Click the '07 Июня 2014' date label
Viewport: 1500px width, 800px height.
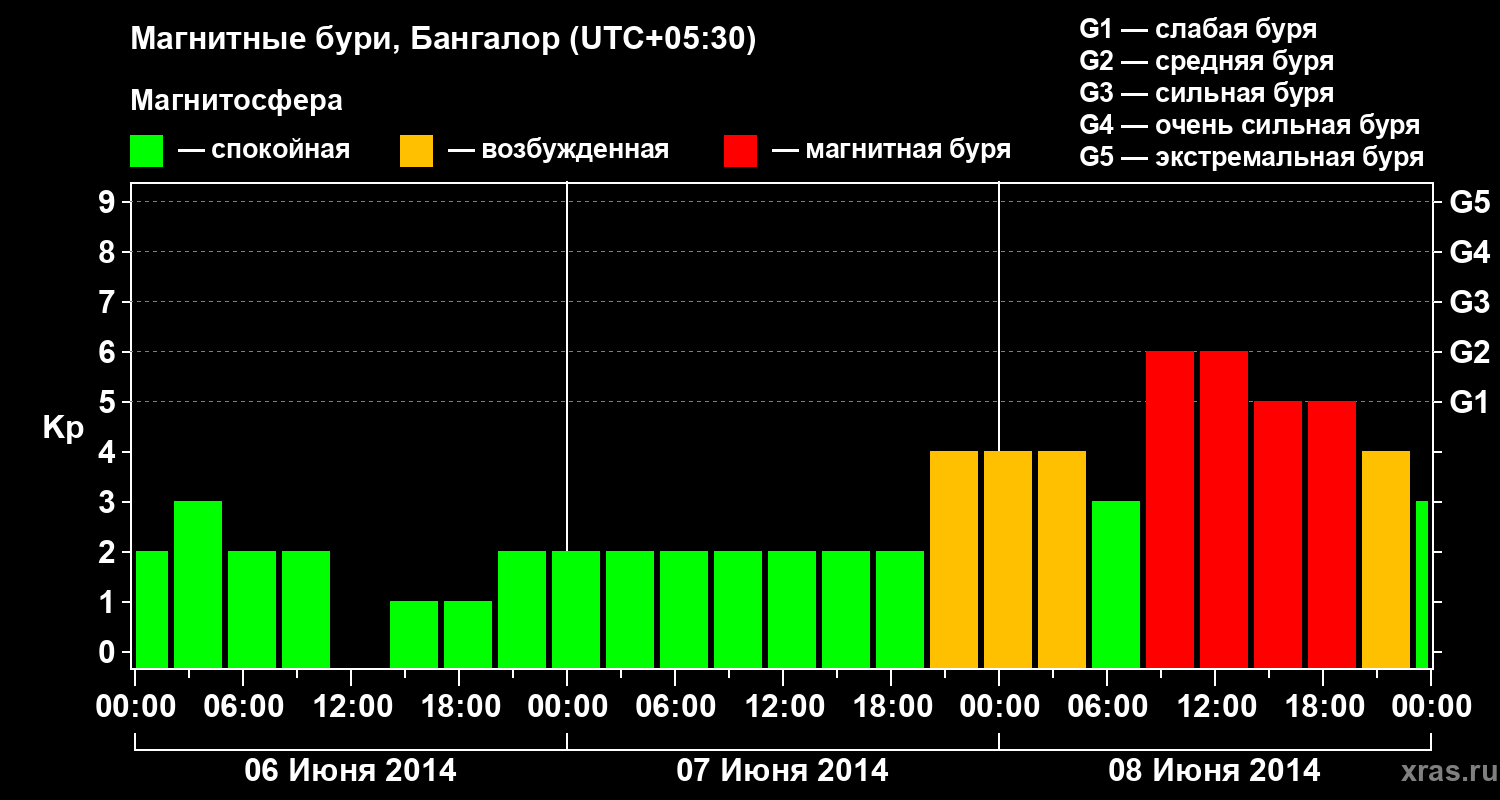(783, 771)
